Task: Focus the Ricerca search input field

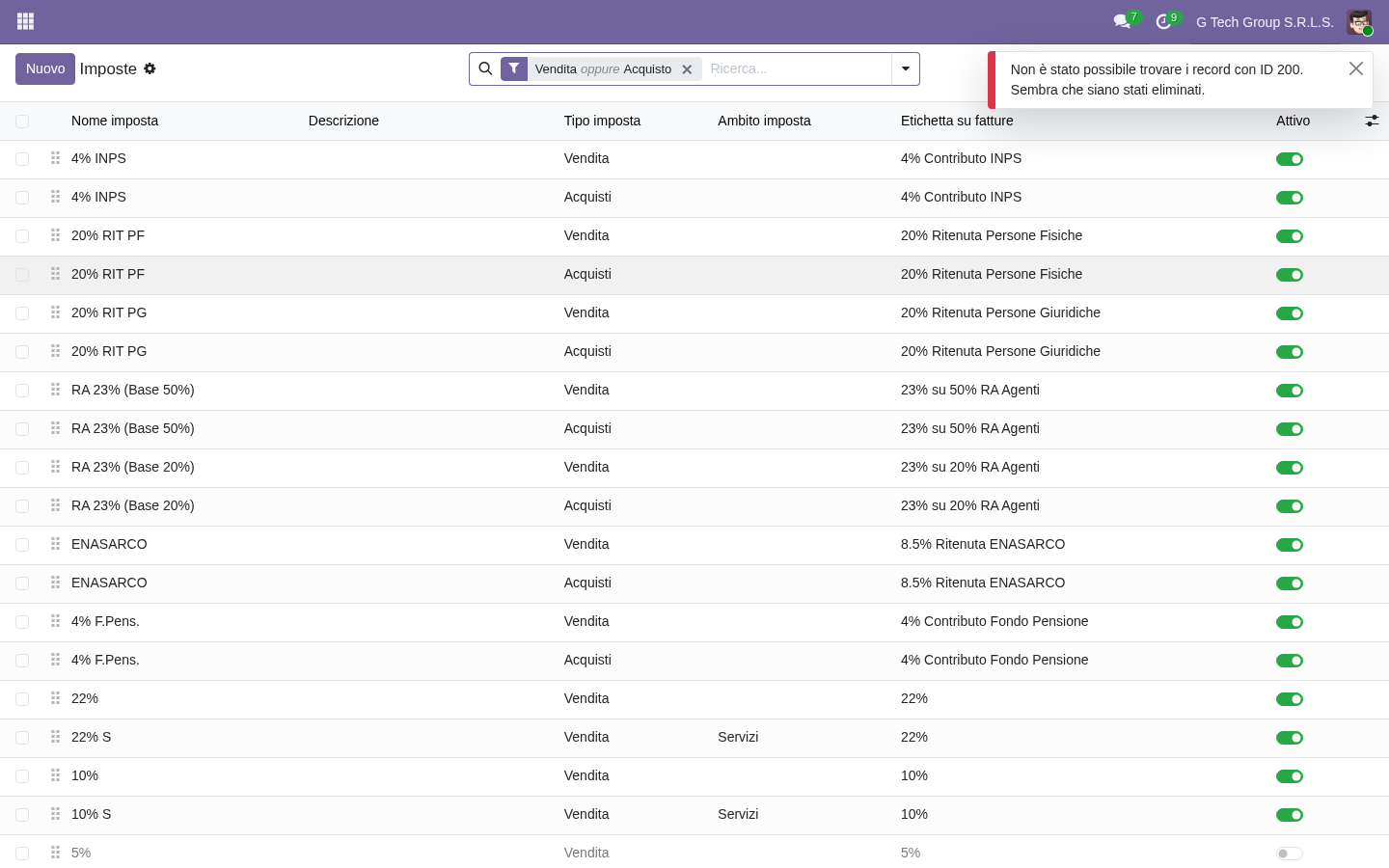Action: [797, 68]
